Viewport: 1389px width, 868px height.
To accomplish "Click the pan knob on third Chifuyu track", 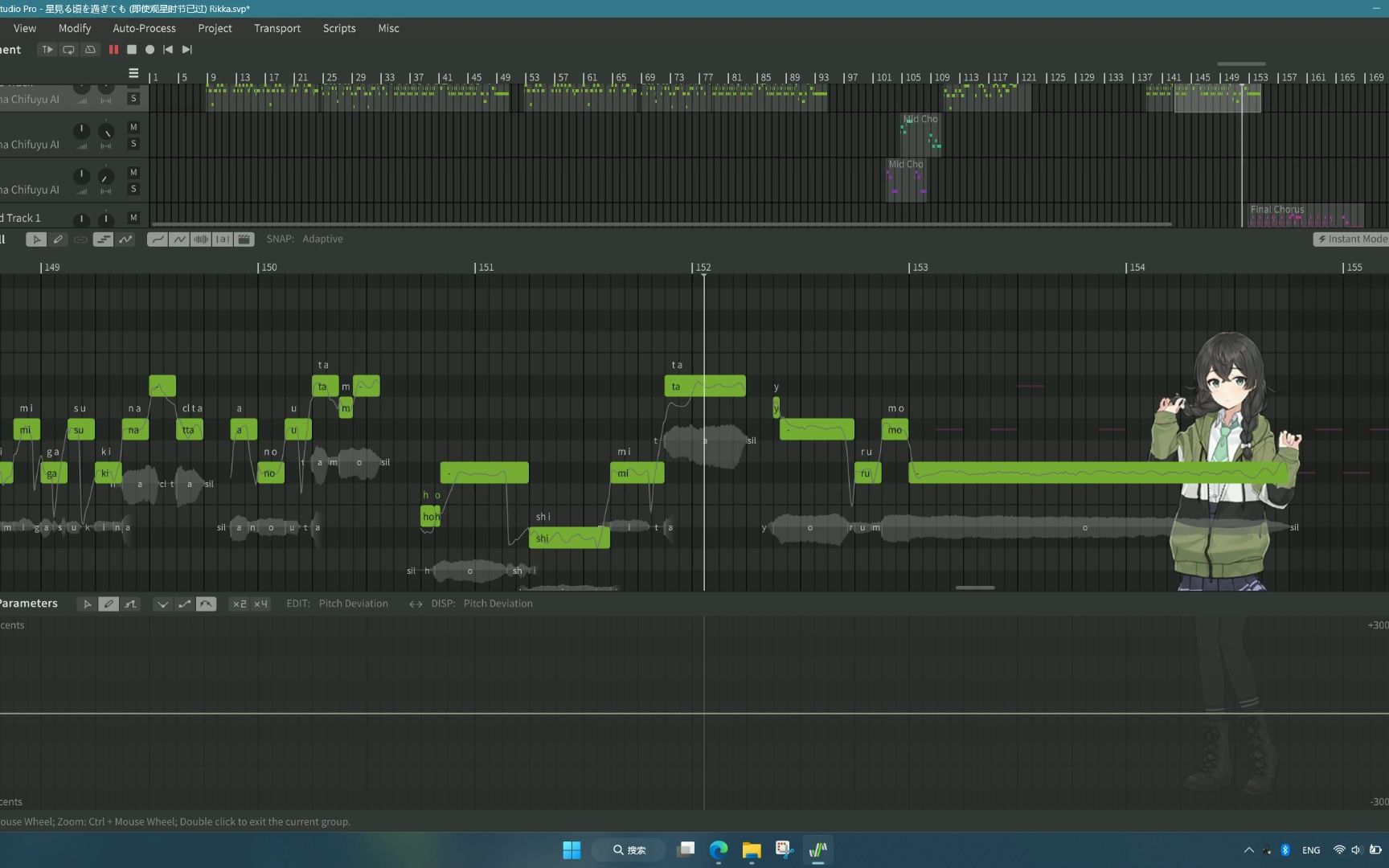I will (x=105, y=176).
